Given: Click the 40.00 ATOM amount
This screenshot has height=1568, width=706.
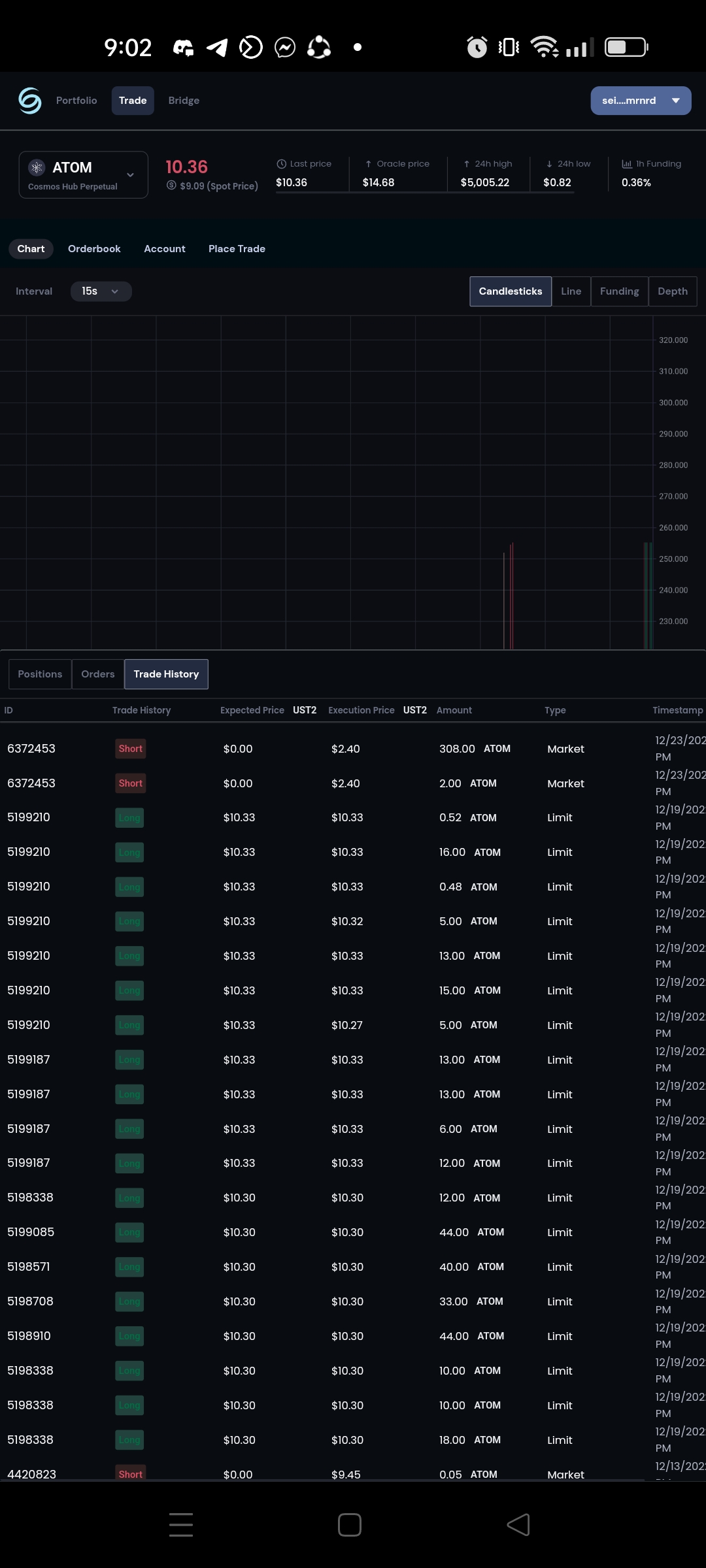Looking at the screenshot, I should pyautogui.click(x=471, y=1267).
